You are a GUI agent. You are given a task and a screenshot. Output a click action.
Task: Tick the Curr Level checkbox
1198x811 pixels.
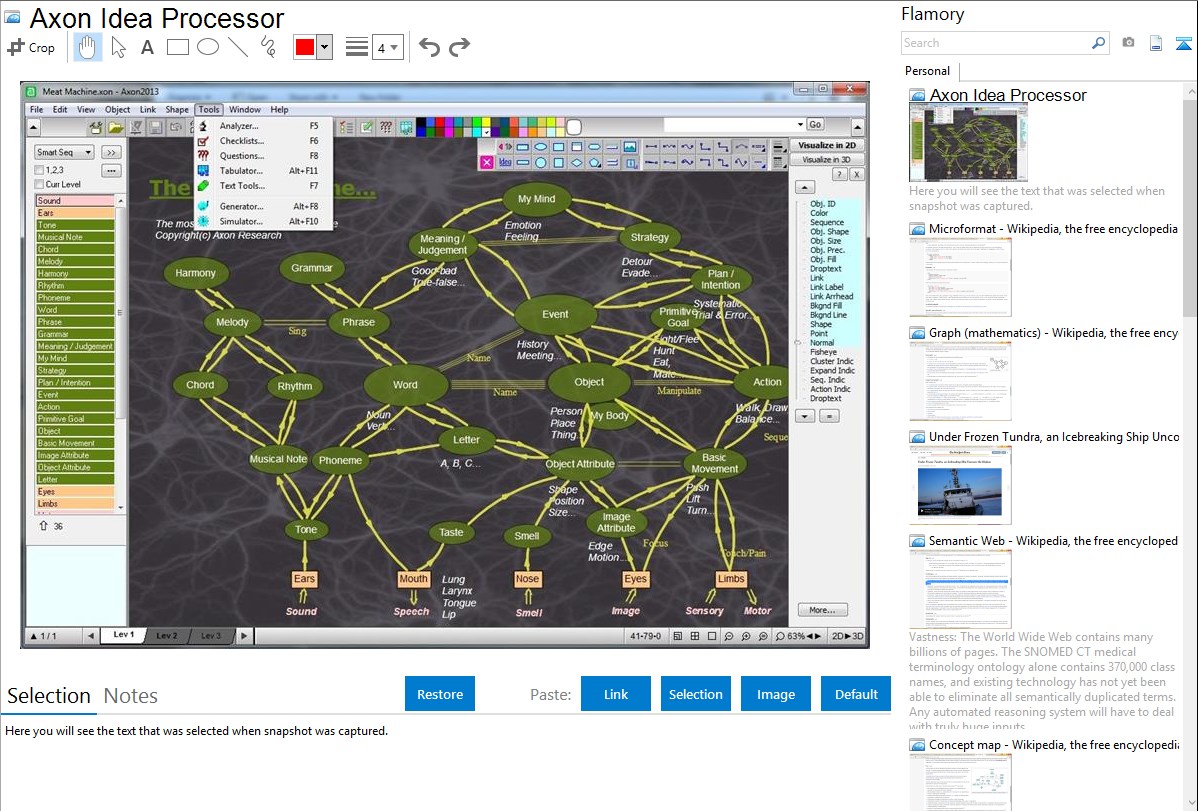[x=39, y=184]
